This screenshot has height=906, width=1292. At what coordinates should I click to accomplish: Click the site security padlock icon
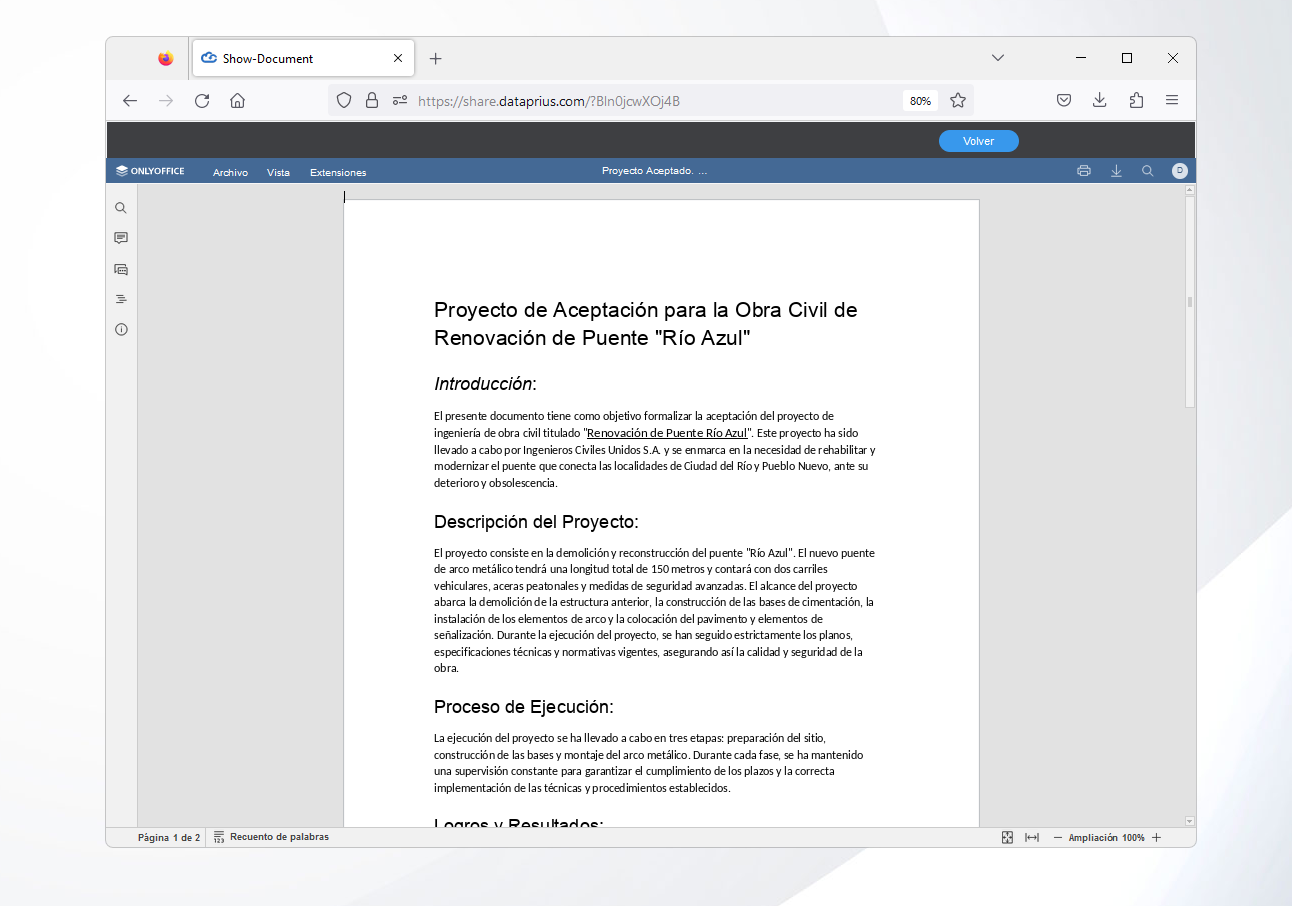tap(372, 100)
